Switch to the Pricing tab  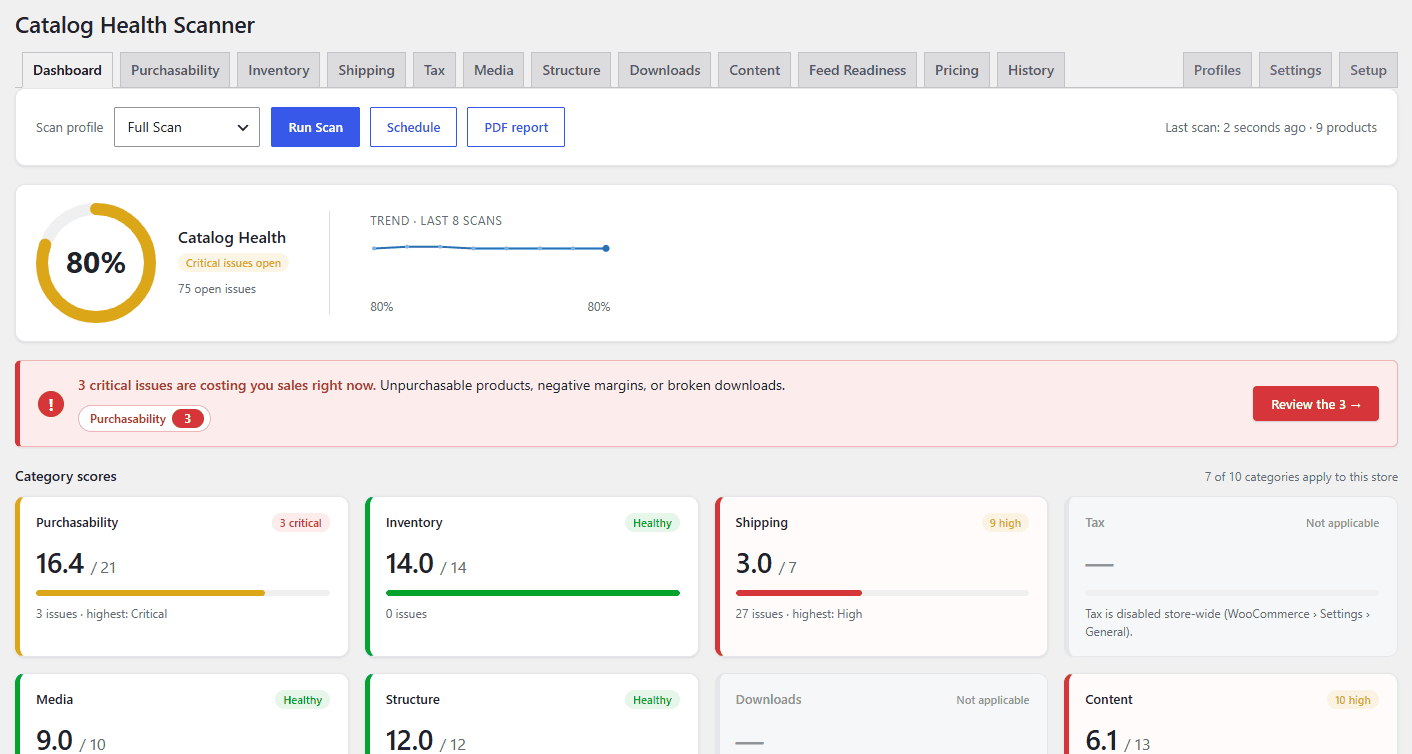(x=957, y=70)
